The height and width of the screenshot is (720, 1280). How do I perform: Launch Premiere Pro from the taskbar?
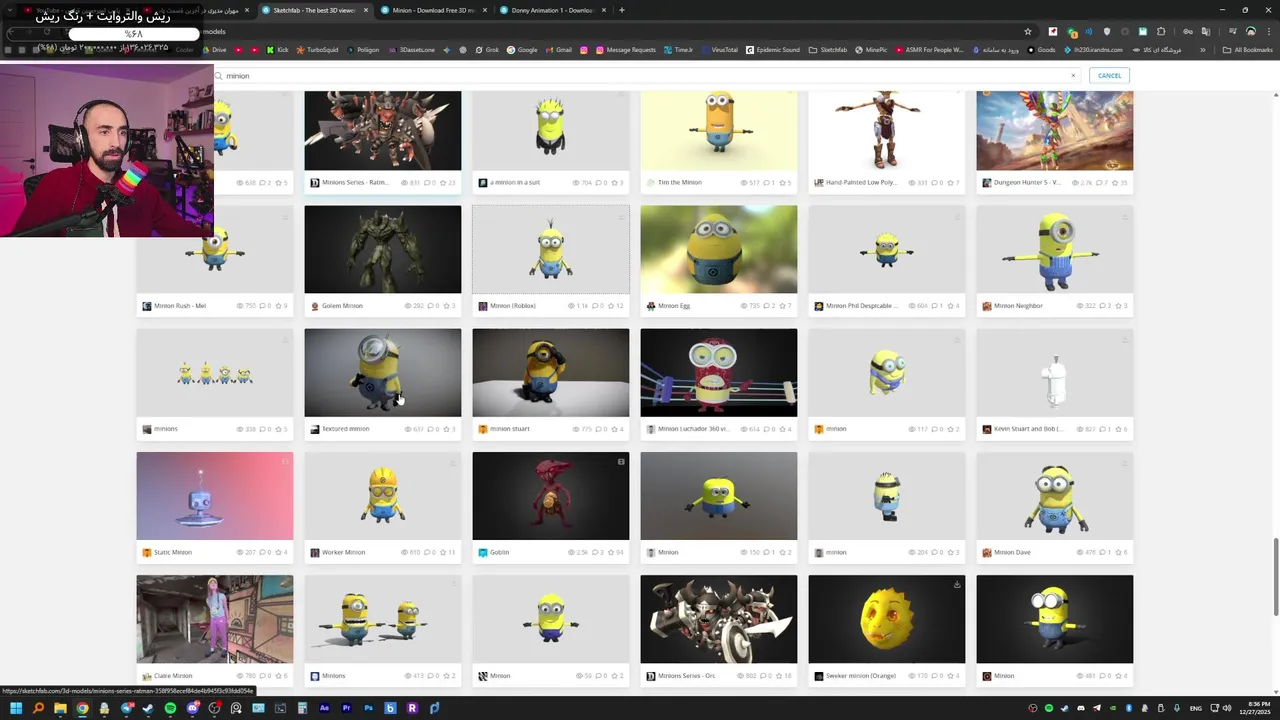tap(346, 708)
